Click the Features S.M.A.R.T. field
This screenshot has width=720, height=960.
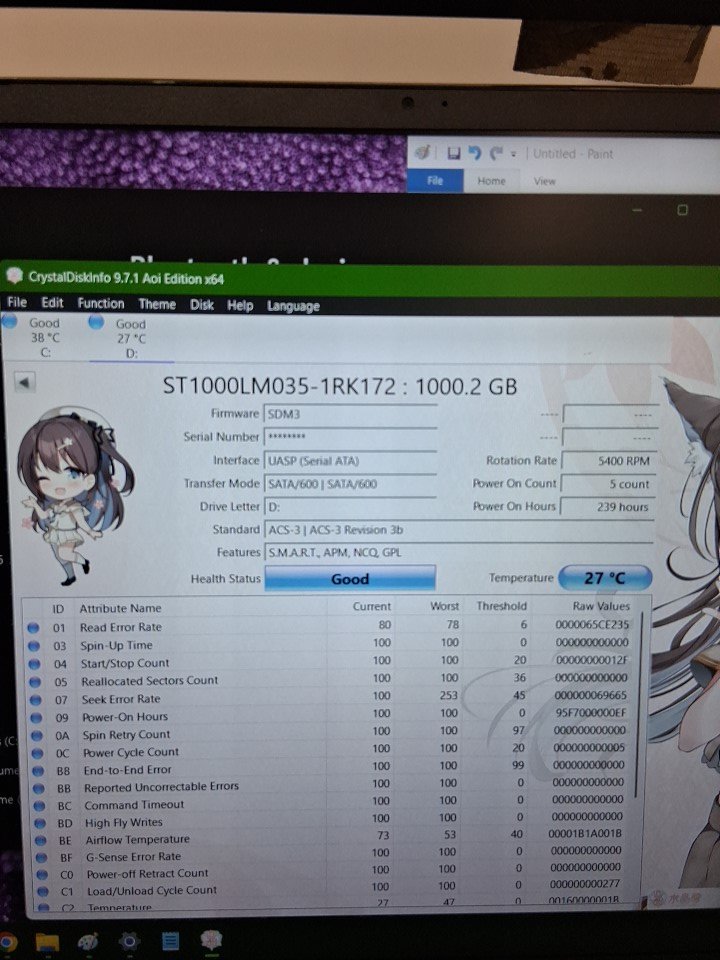(459, 552)
